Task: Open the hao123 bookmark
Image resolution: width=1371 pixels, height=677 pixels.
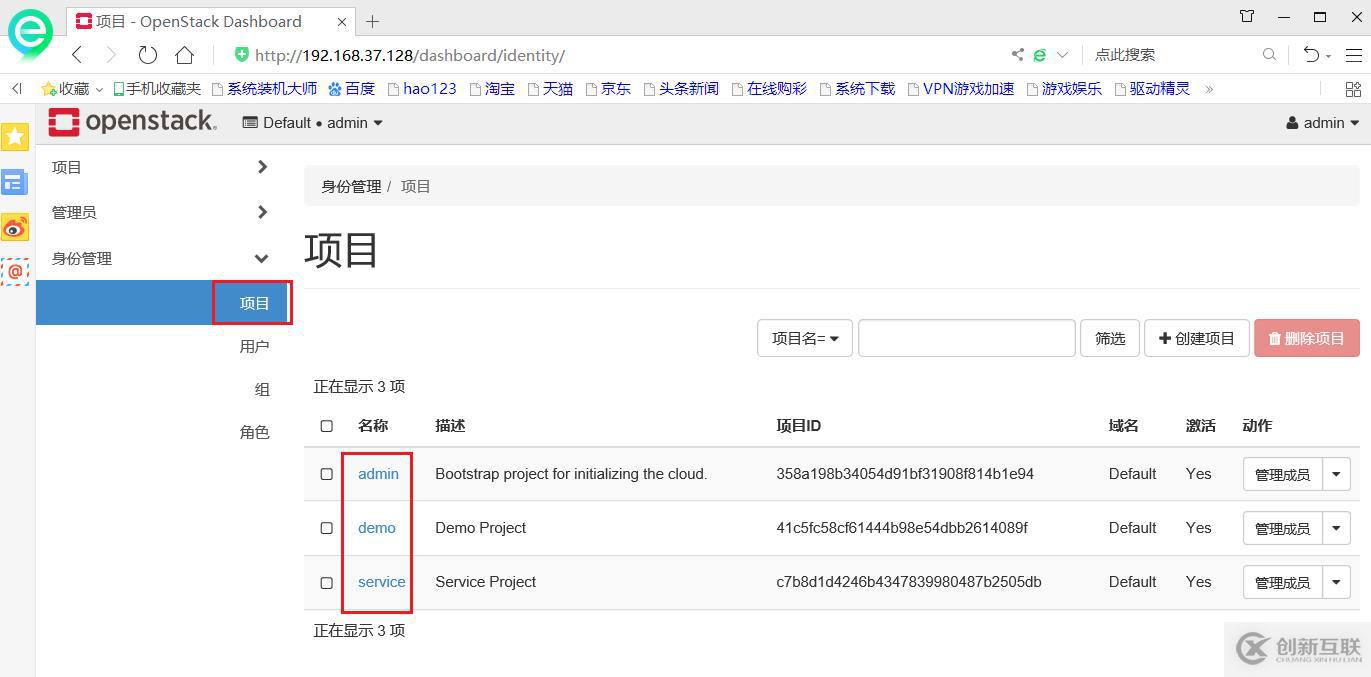Action: click(x=422, y=89)
